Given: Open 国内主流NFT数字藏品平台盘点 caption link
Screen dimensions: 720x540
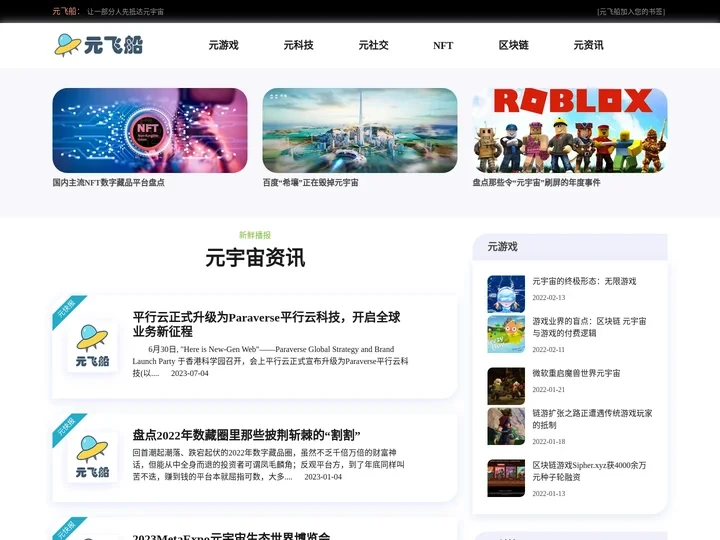Looking at the screenshot, I should (x=108, y=182).
